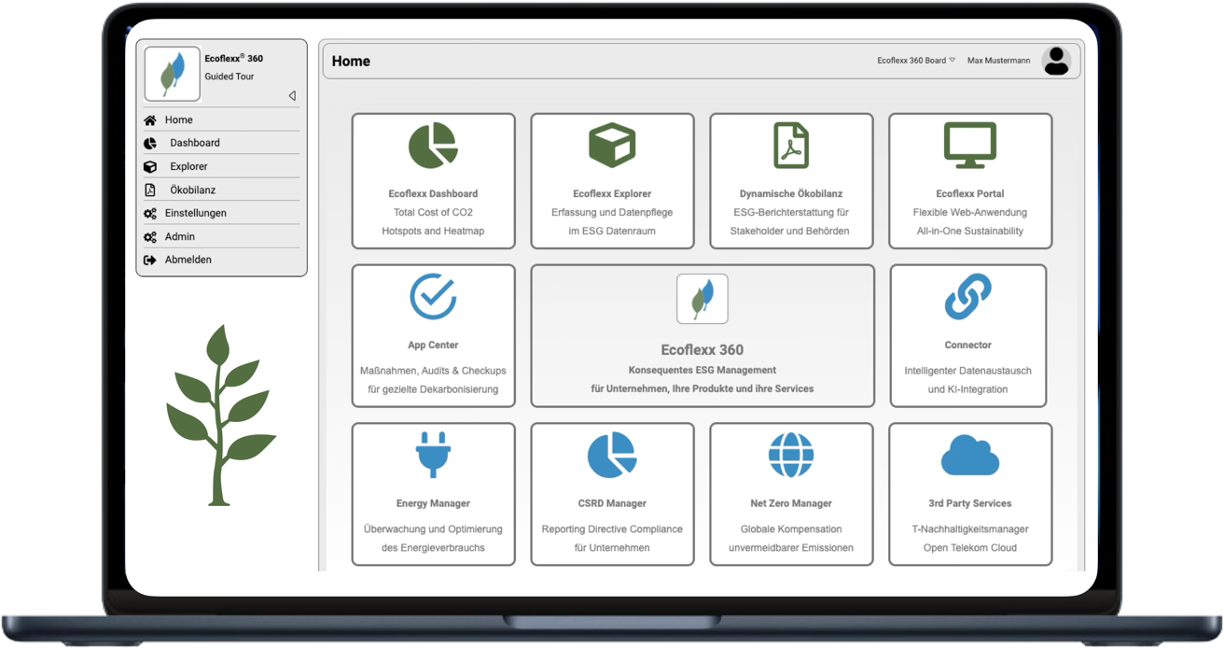Click 'Überwachung und Optimierung' text
The width and height of the screenshot is (1224, 648).
click(x=433, y=529)
